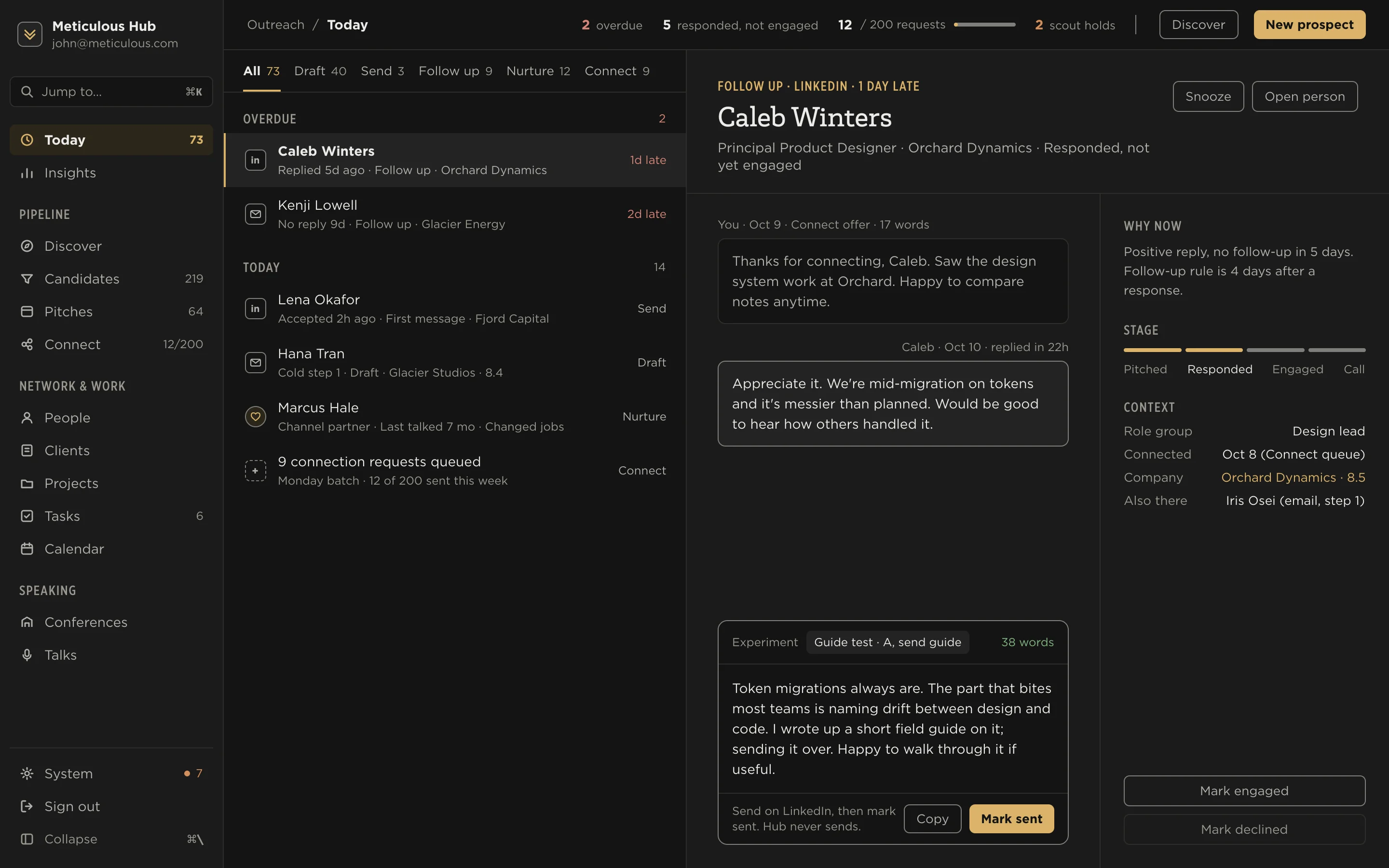
Task: Collapse the sidebar panel
Action: point(111,839)
